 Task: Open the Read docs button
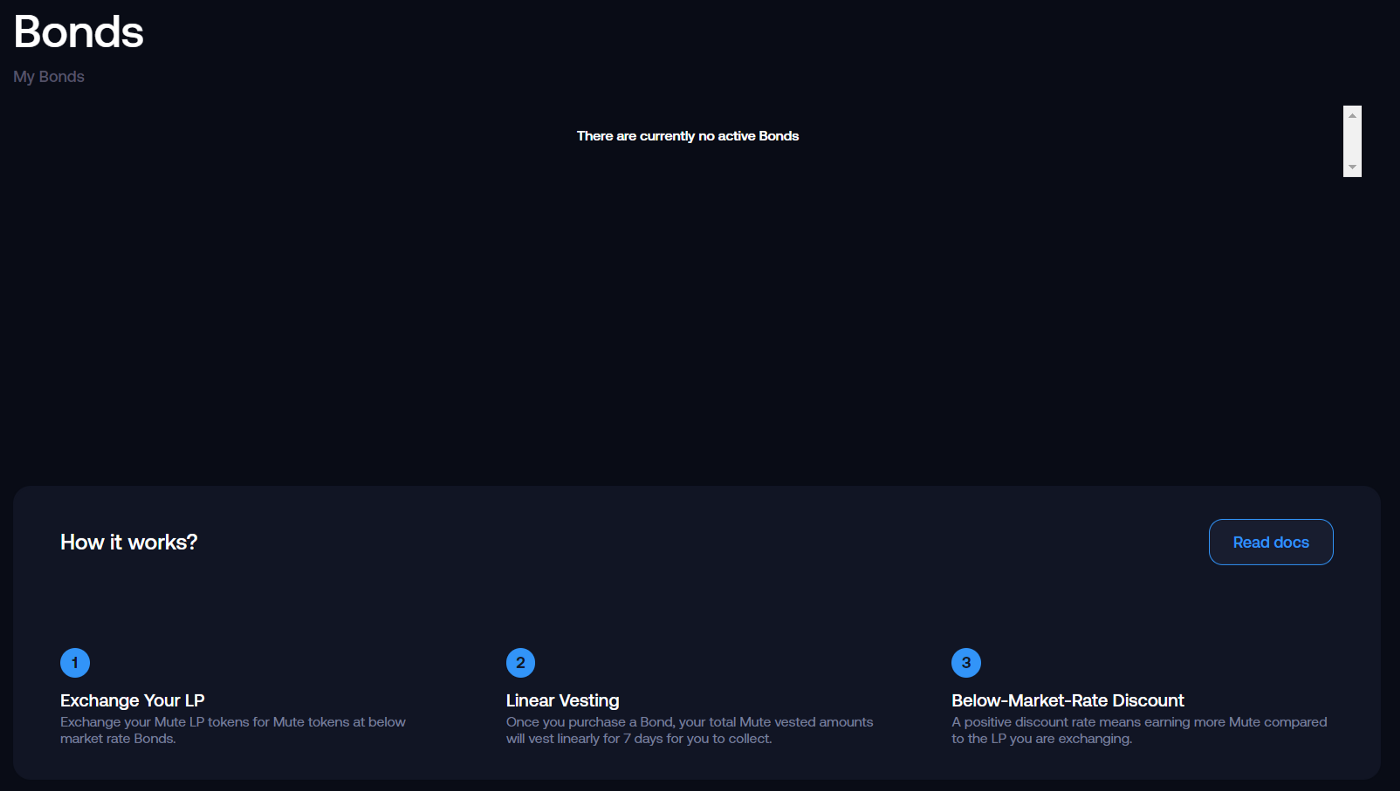tap(1271, 542)
